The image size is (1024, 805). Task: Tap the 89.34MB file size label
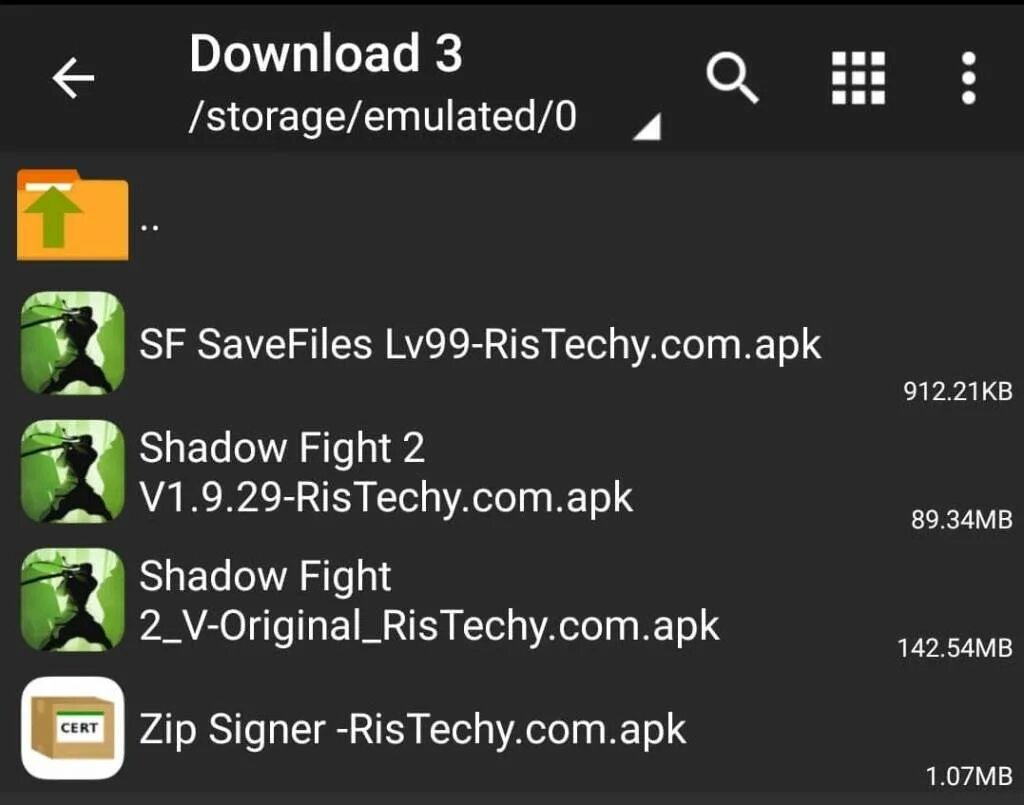[x=961, y=520]
